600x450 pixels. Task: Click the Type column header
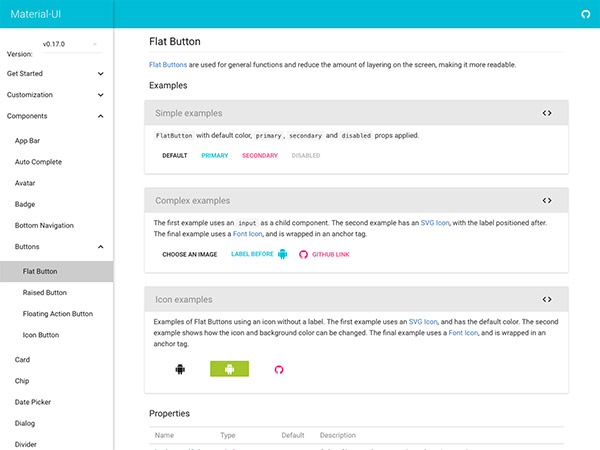(x=228, y=435)
